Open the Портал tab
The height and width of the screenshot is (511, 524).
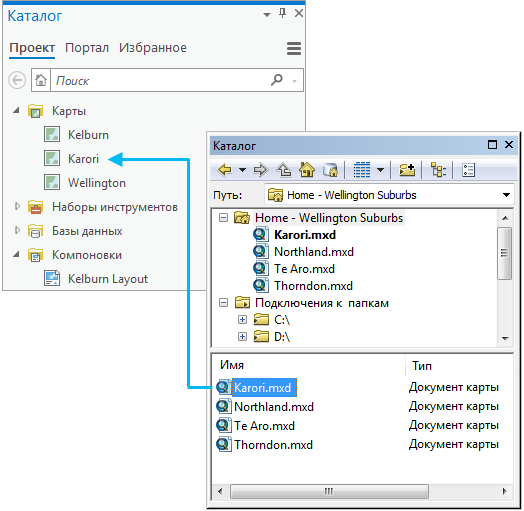tap(87, 48)
